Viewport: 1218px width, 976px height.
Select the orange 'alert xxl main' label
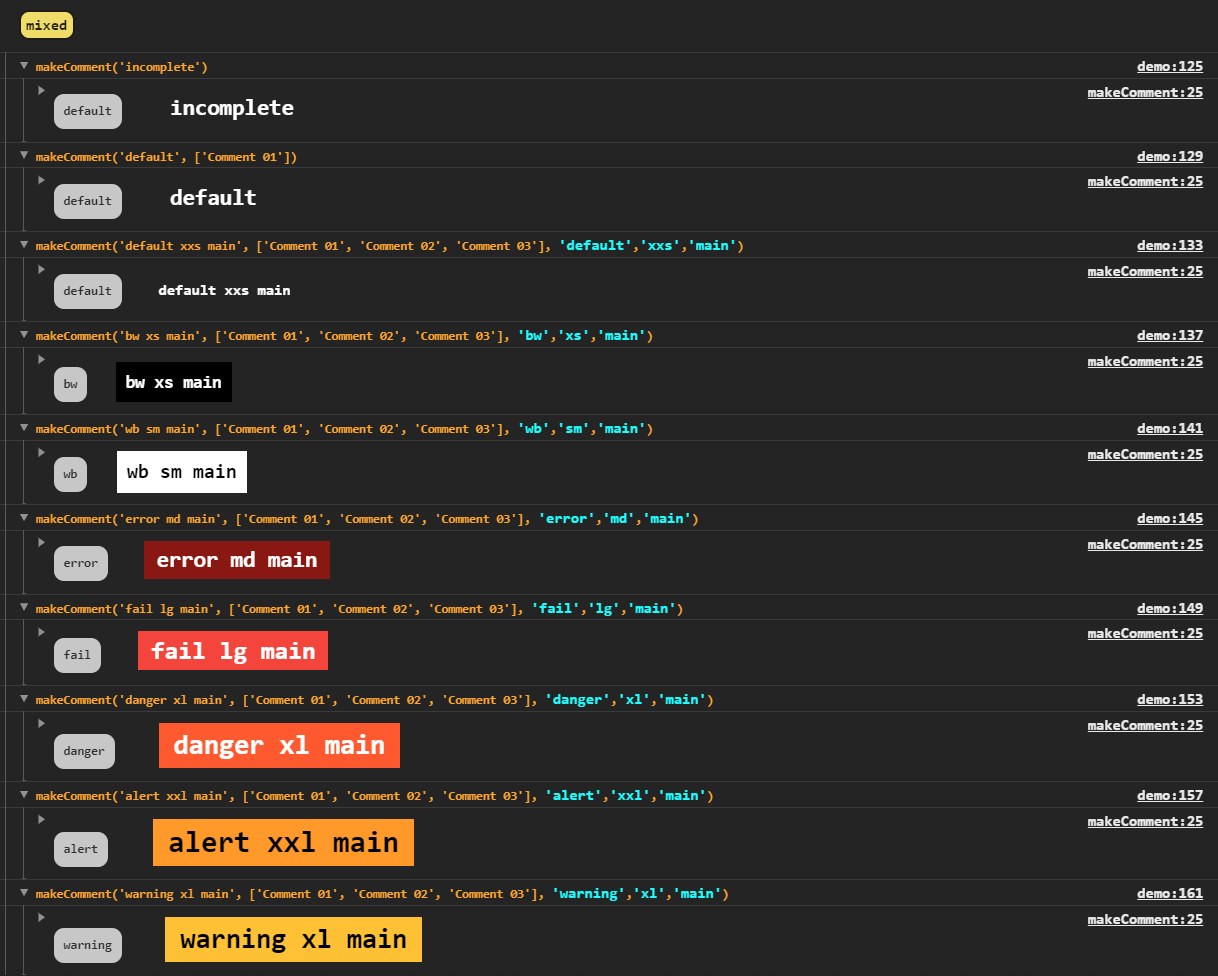coord(283,842)
